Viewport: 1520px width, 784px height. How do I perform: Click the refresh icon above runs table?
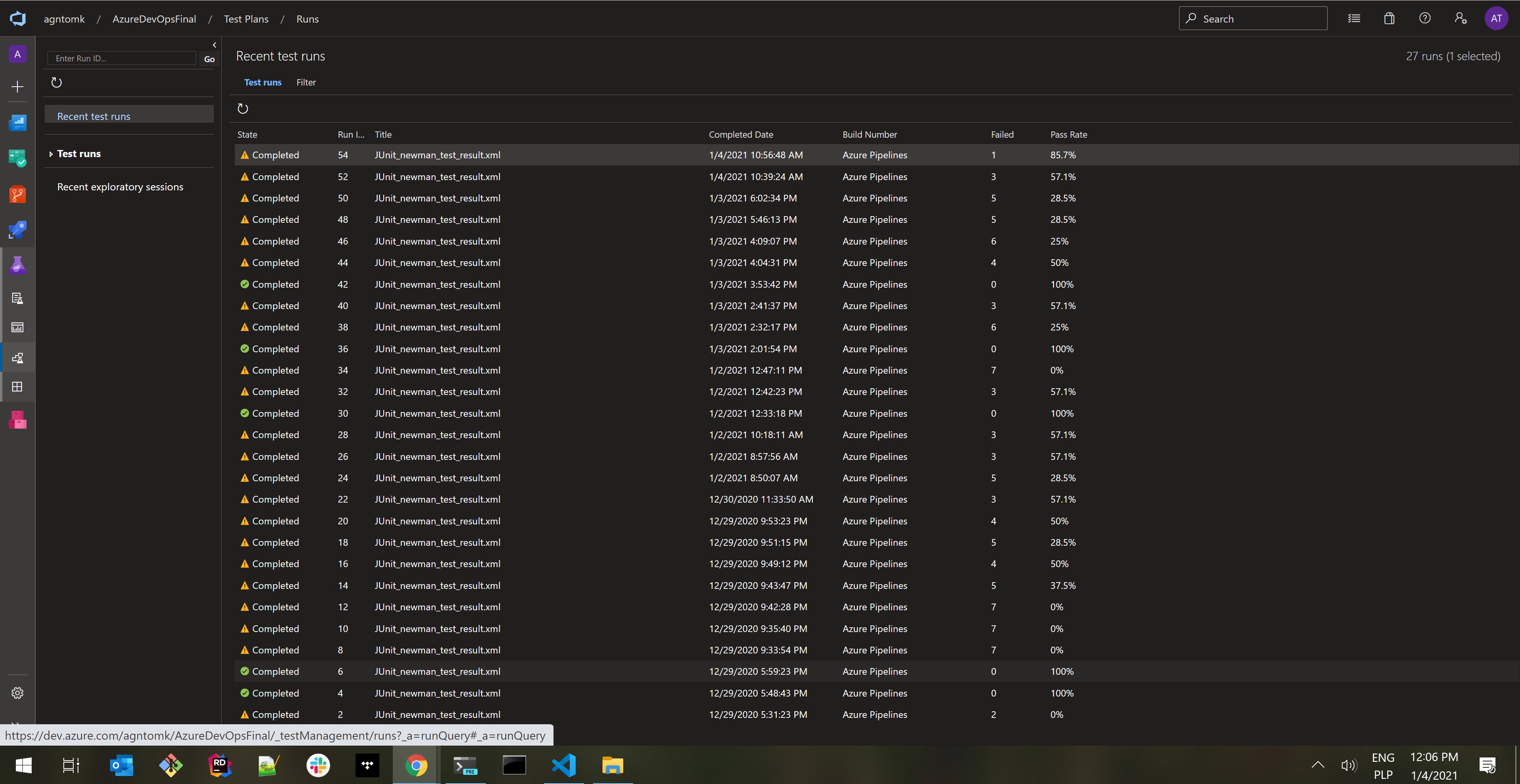click(x=243, y=108)
